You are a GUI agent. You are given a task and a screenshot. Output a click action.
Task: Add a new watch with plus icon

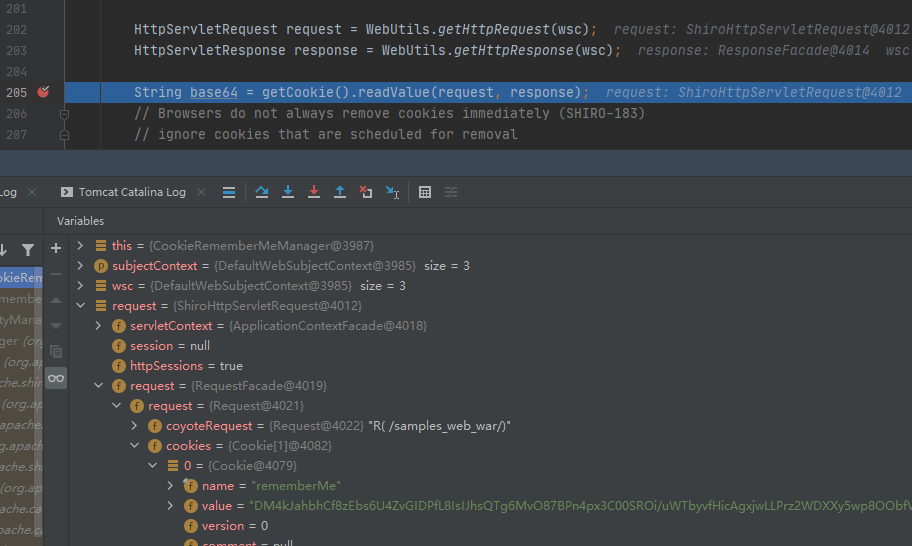(x=56, y=247)
